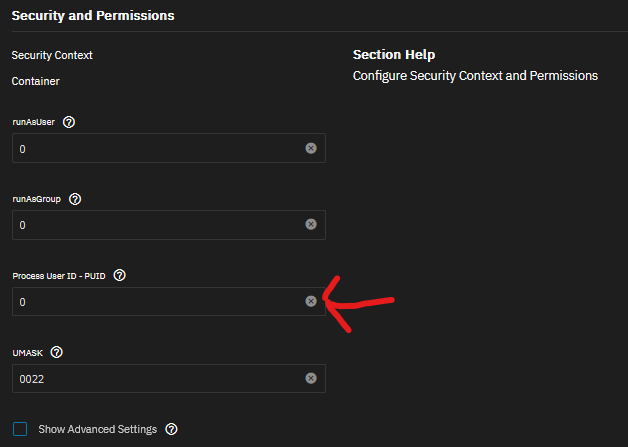Open help icon beside Show Advanced Settings
Viewport: 628px width, 447px height.
(171, 429)
